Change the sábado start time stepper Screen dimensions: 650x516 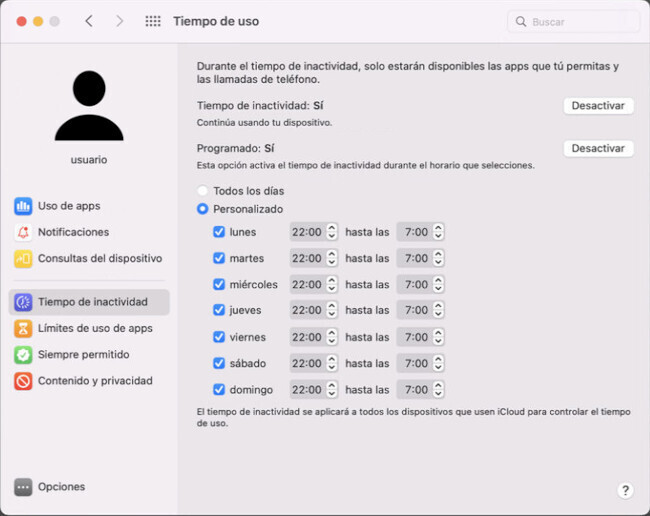[332, 363]
